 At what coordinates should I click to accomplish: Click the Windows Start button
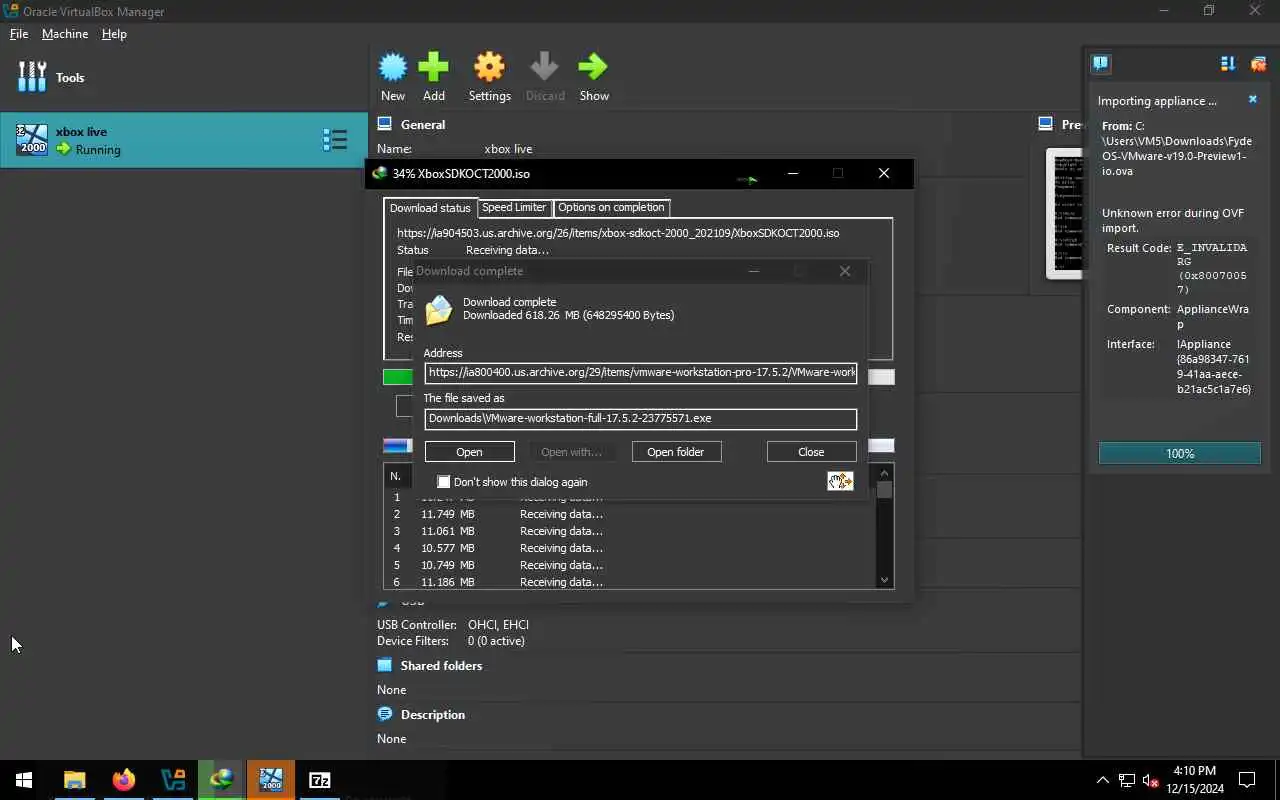pos(24,780)
